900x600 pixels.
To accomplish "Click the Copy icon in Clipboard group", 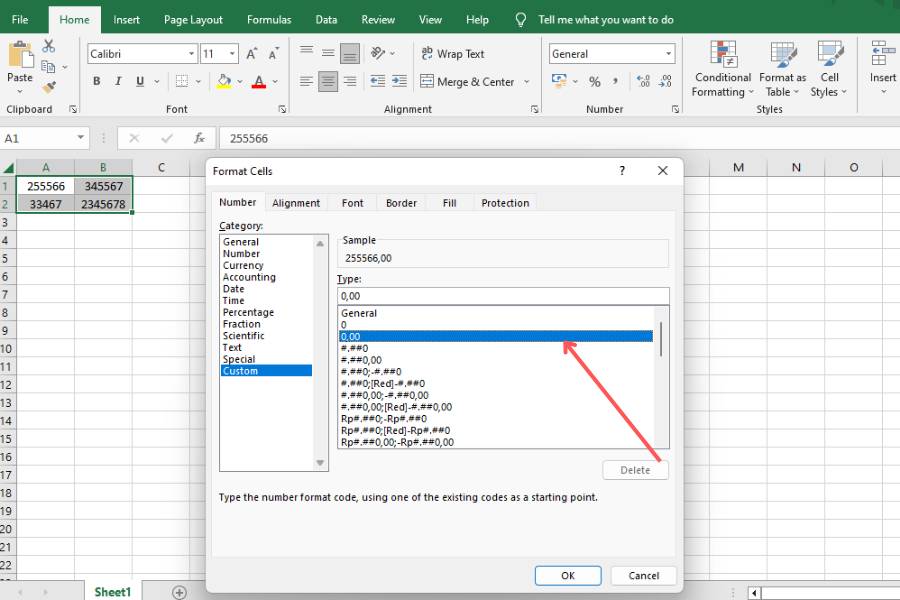I will tap(49, 67).
